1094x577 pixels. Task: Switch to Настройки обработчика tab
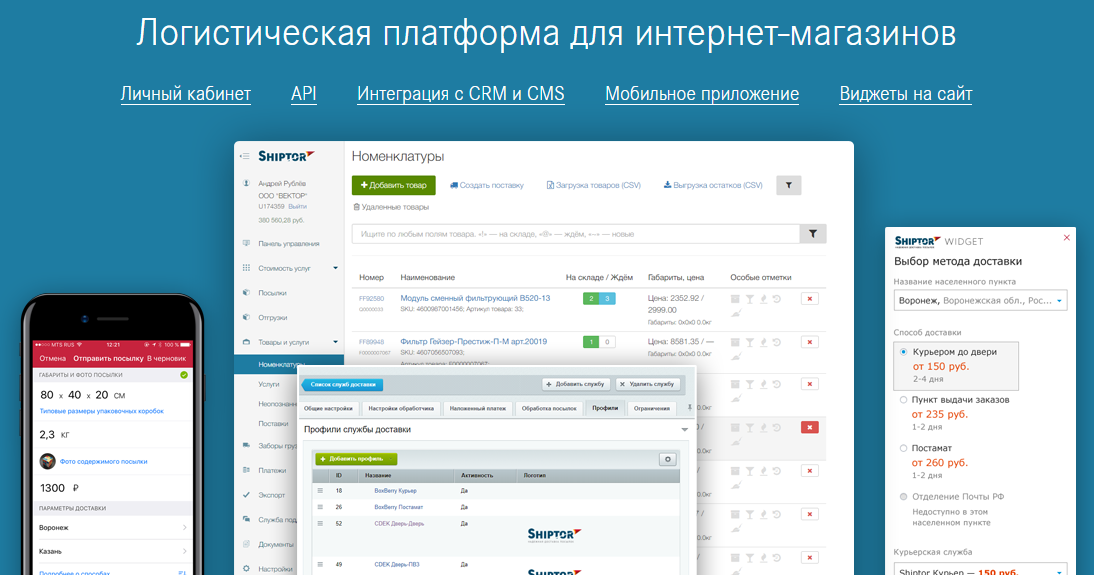[401, 409]
